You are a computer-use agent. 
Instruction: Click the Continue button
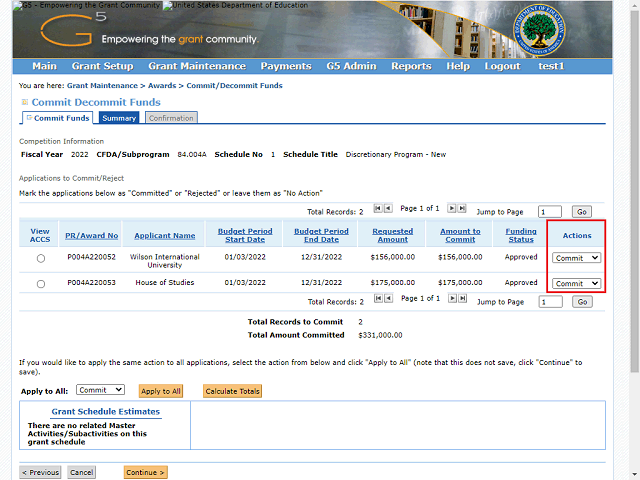(145, 472)
